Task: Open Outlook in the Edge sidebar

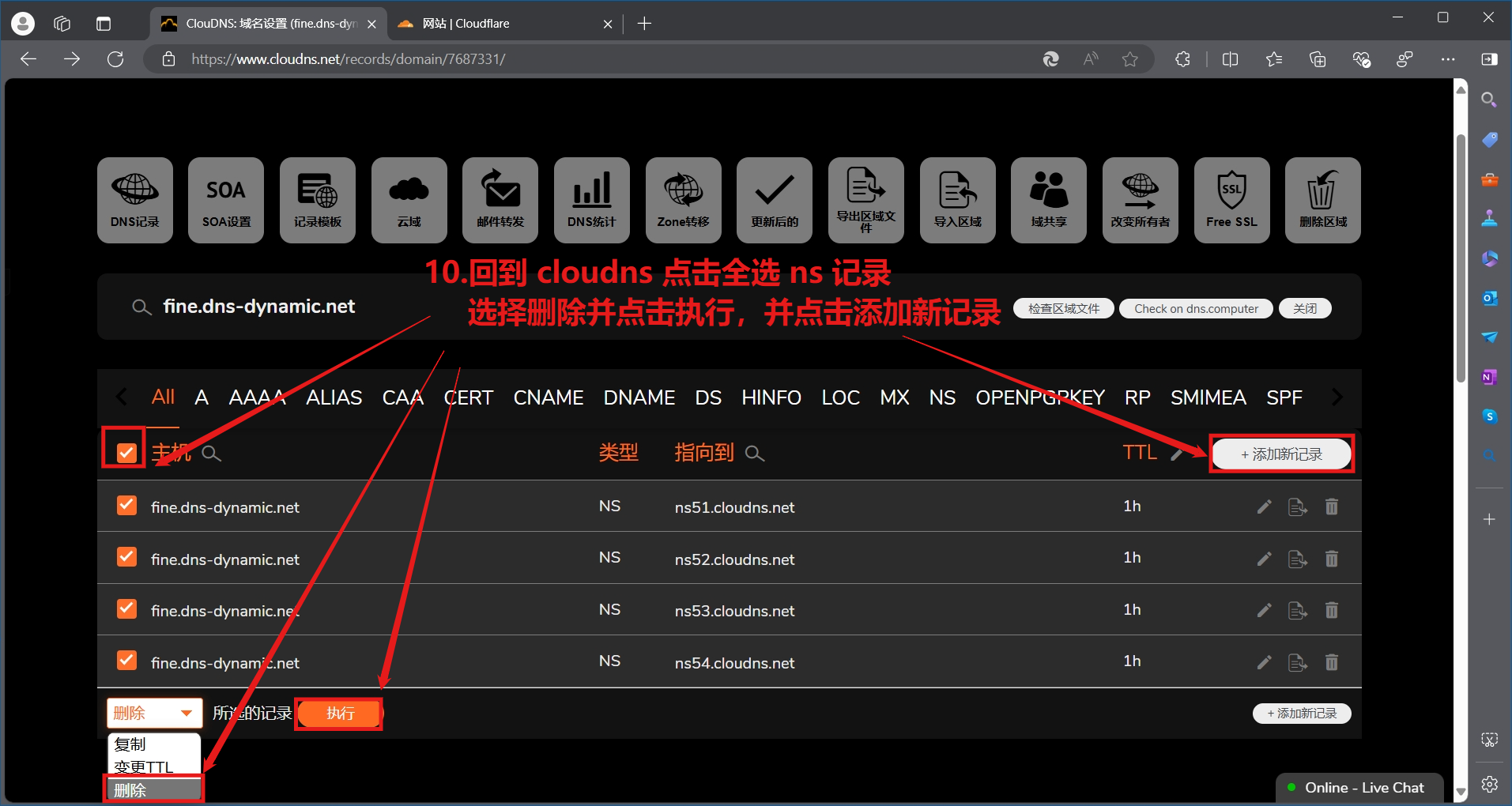Action: (x=1489, y=298)
